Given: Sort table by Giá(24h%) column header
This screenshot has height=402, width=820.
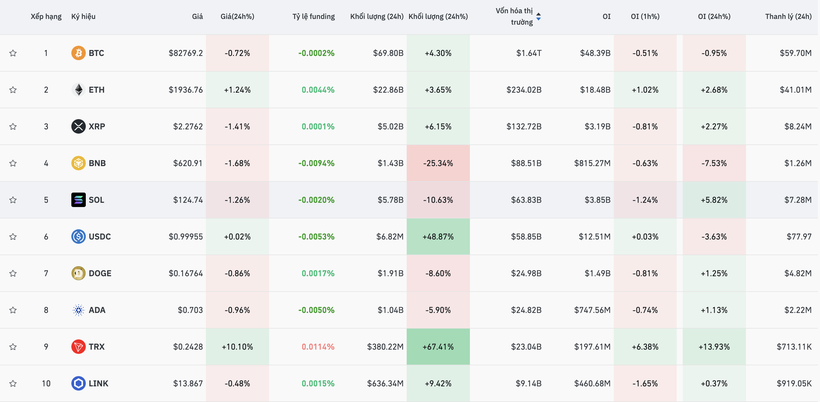Looking at the screenshot, I should [237, 17].
